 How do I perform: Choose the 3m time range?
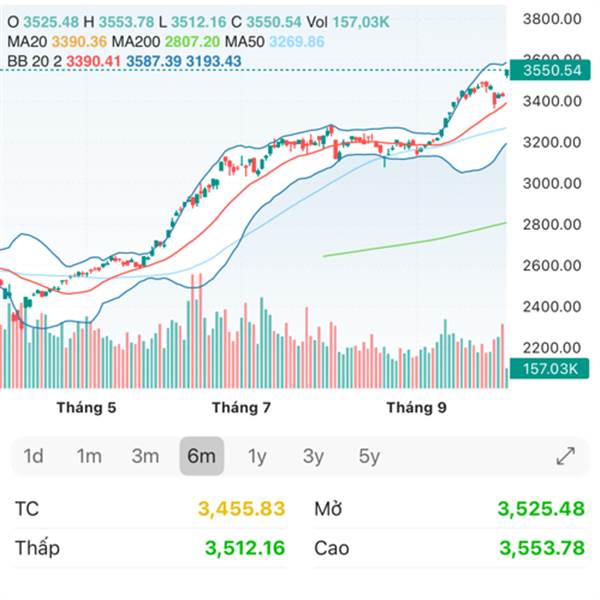click(145, 457)
